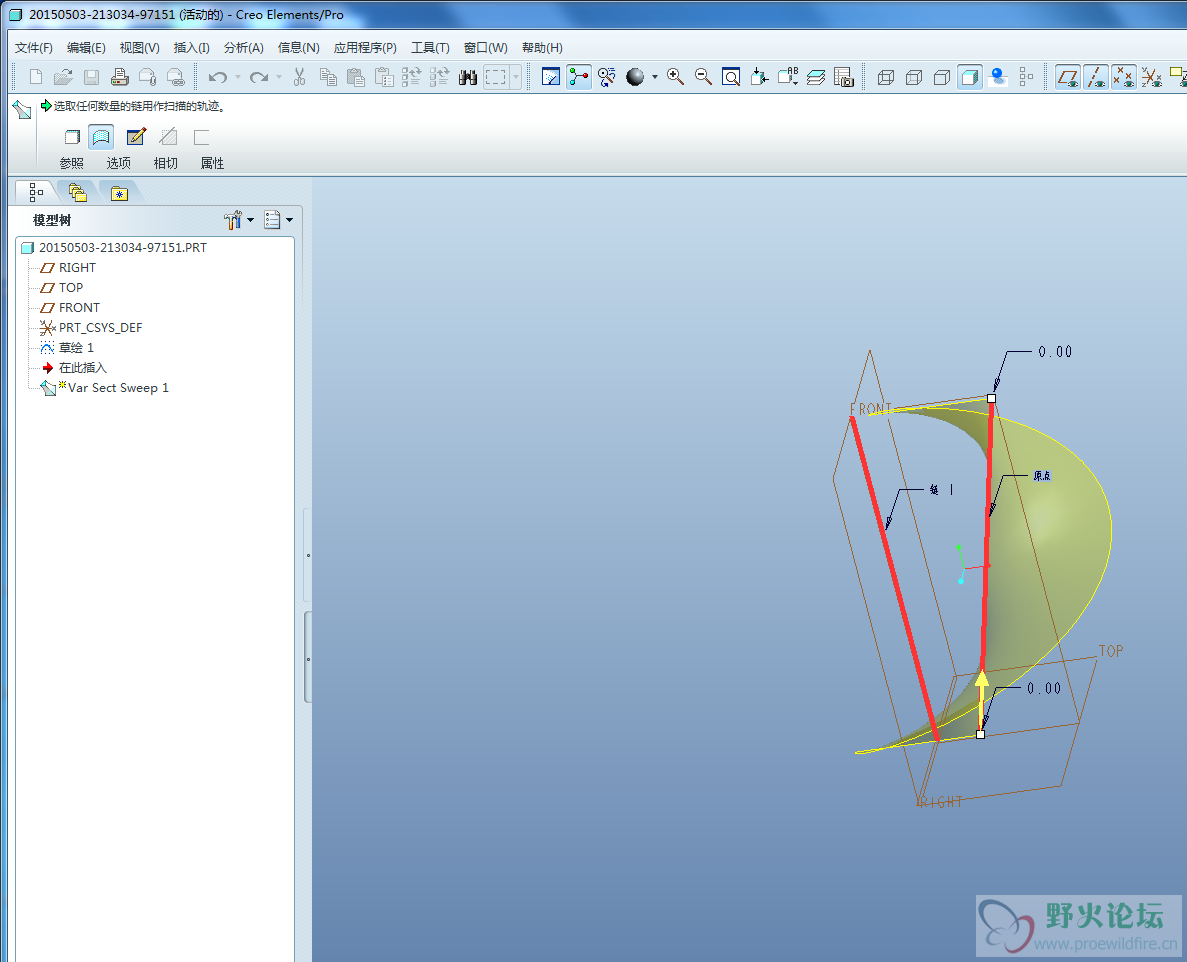The width and height of the screenshot is (1187, 962).
Task: Toggle datum axes visibility
Action: click(1096, 76)
